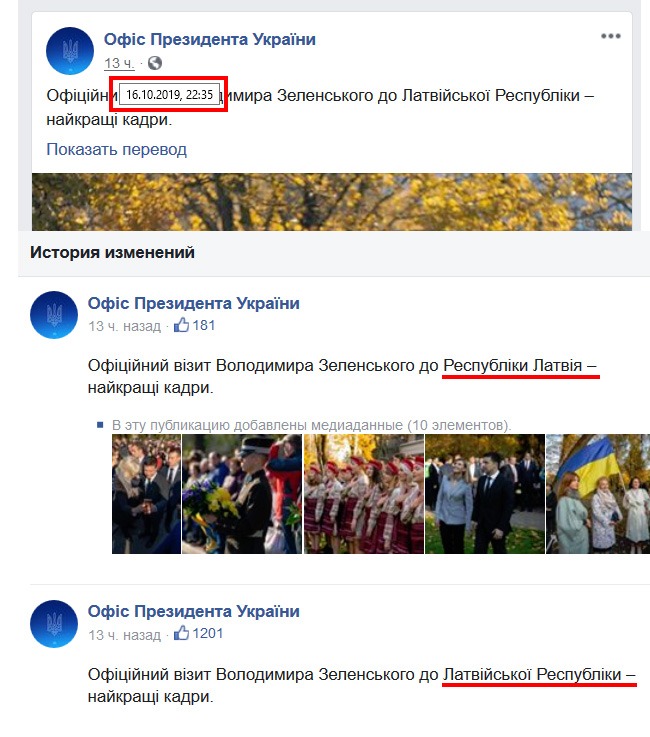Open the three-dot post options menu

click(x=611, y=36)
